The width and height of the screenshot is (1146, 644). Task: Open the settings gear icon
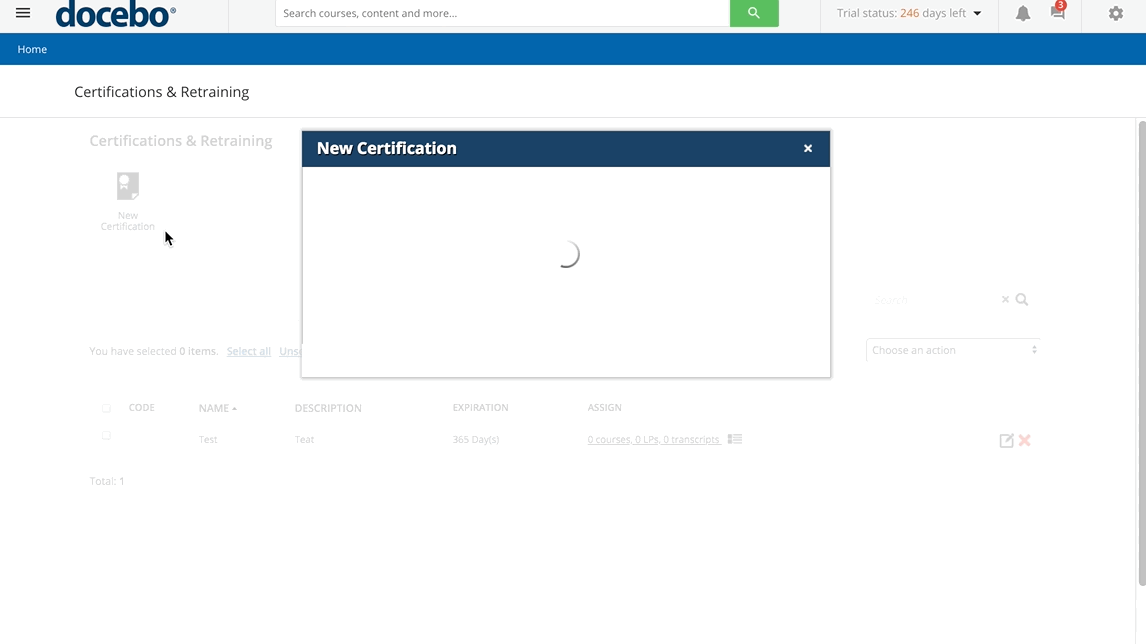point(1115,13)
